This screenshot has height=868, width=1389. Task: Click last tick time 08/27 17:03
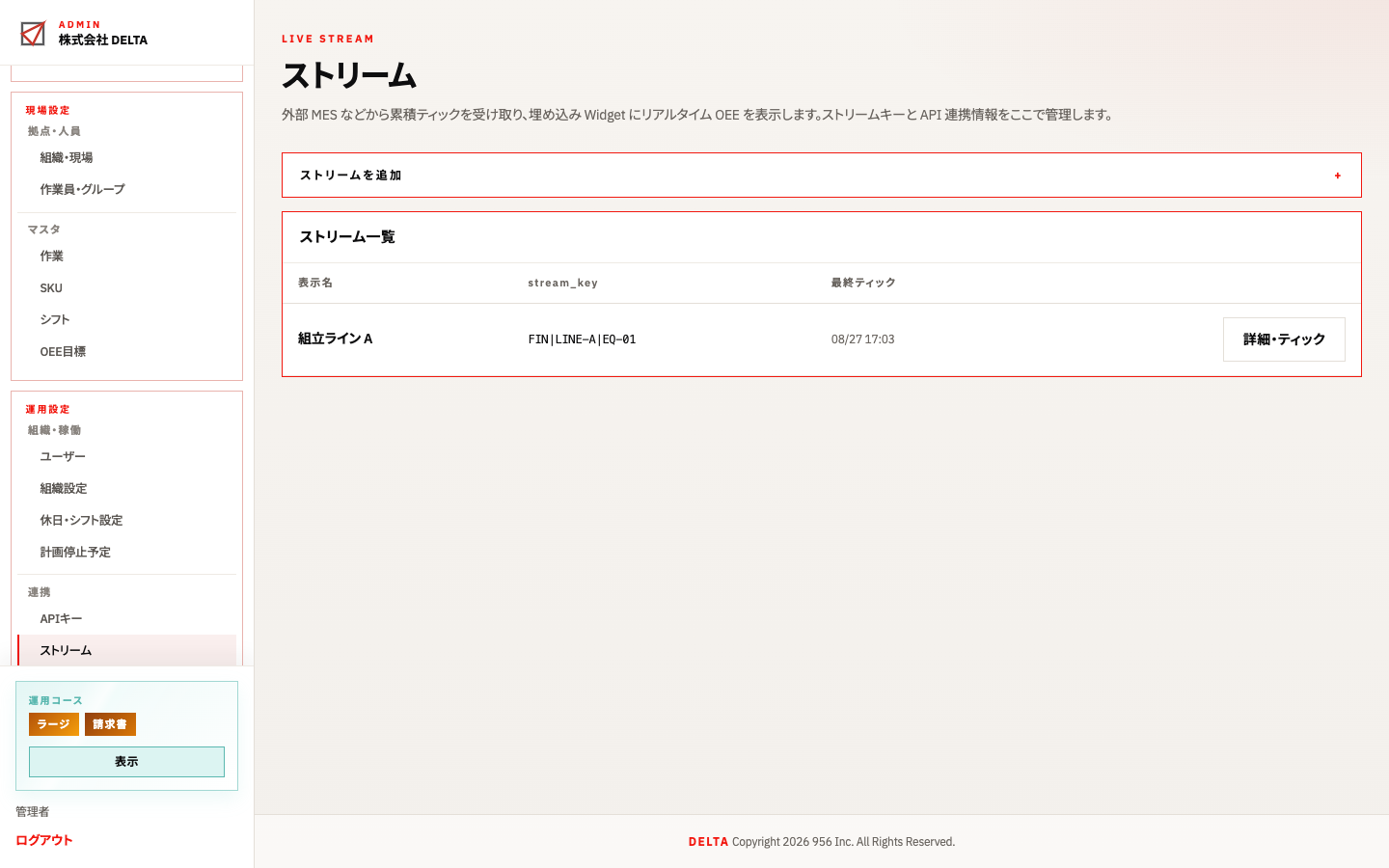(863, 339)
